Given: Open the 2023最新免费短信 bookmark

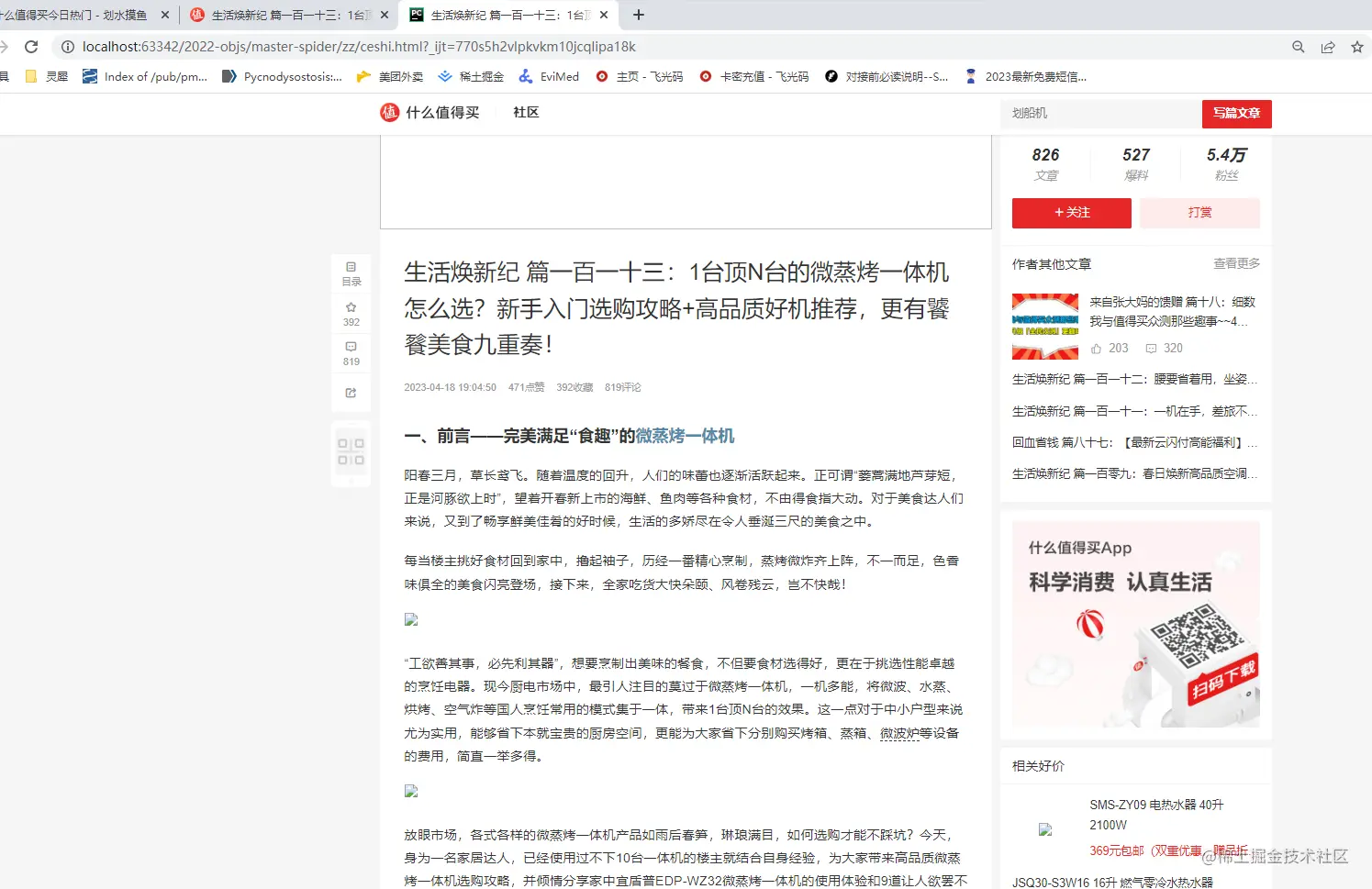Looking at the screenshot, I should click(x=1026, y=77).
